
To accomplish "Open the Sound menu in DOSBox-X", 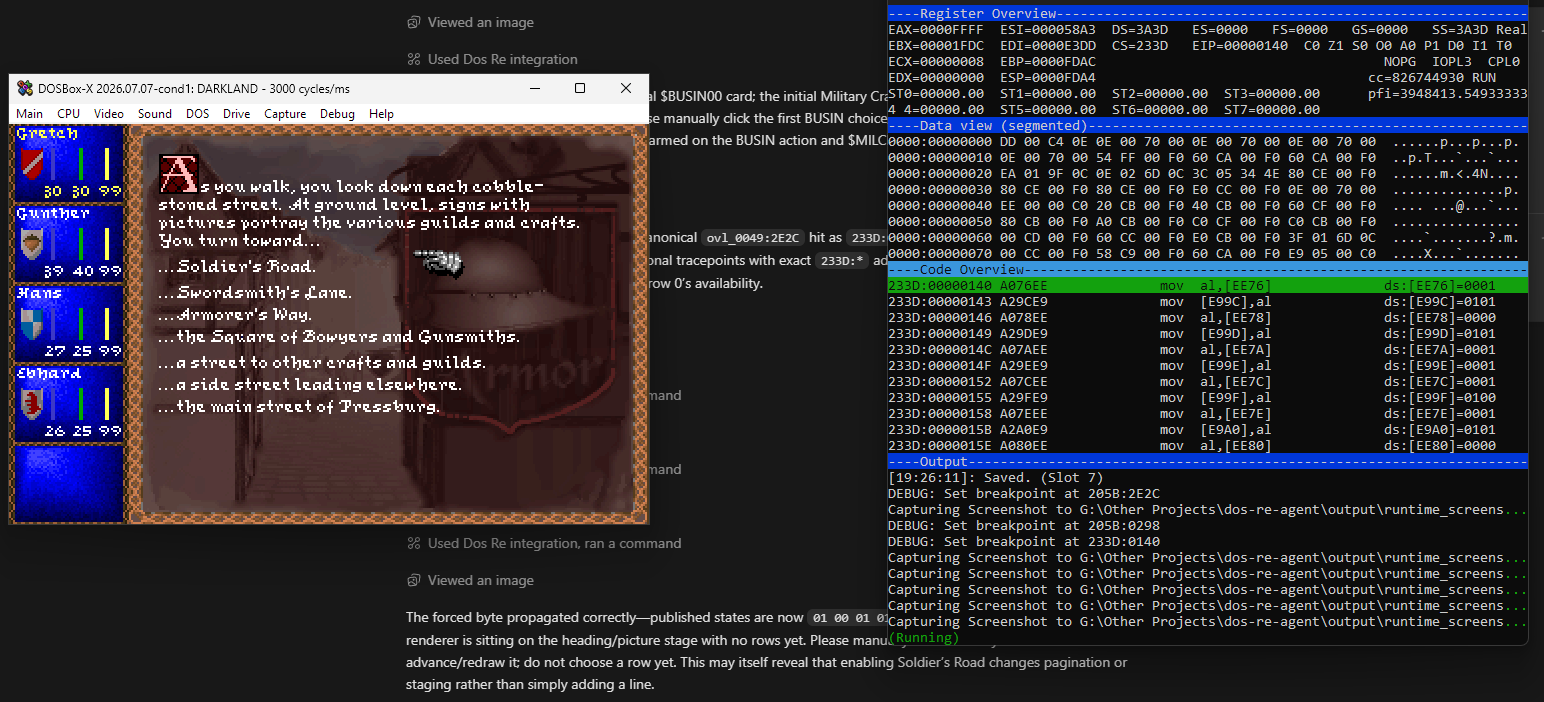I will pos(155,114).
